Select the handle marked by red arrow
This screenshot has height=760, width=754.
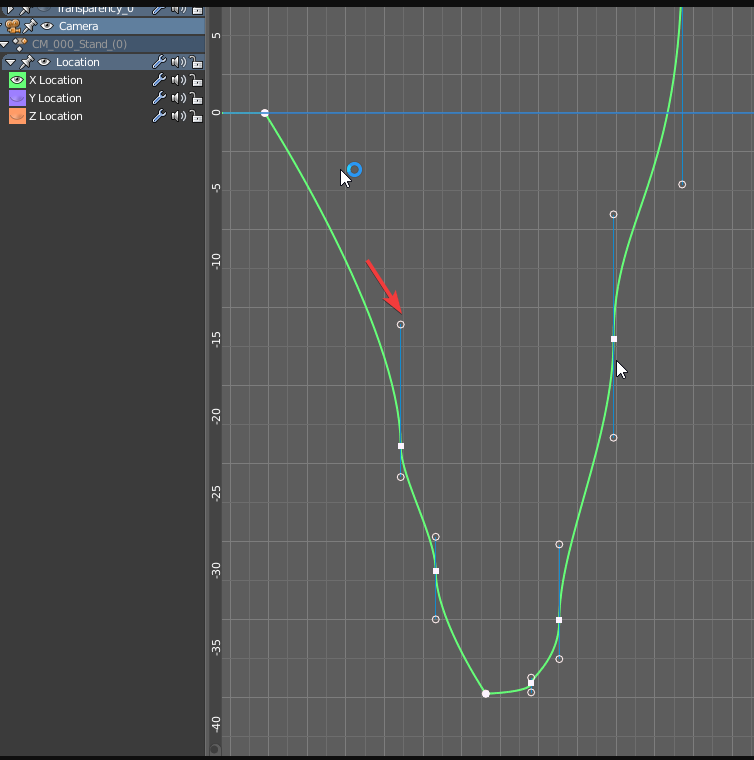[x=401, y=324]
